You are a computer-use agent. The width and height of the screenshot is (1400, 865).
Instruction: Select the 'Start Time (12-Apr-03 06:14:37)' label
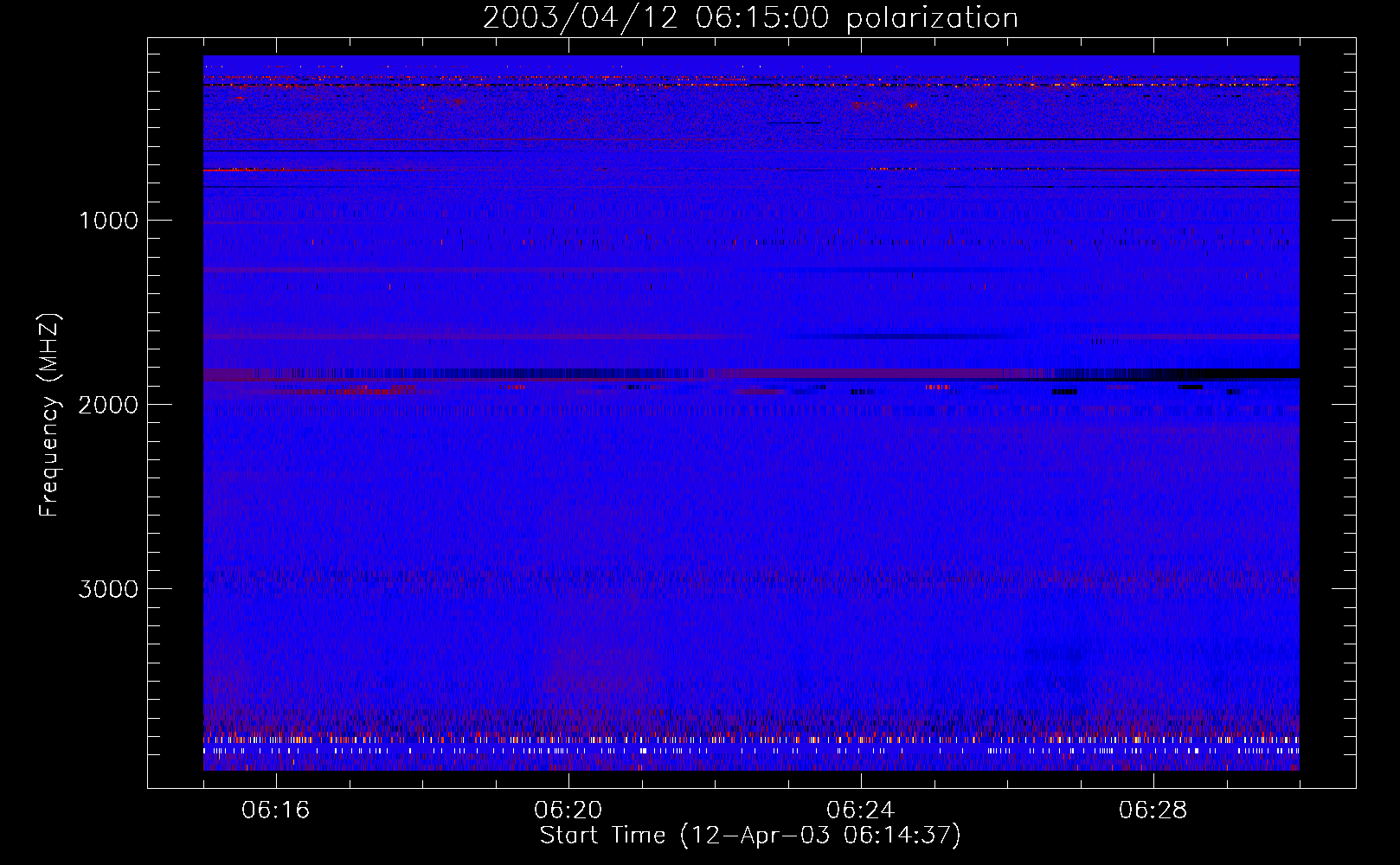coord(750,836)
